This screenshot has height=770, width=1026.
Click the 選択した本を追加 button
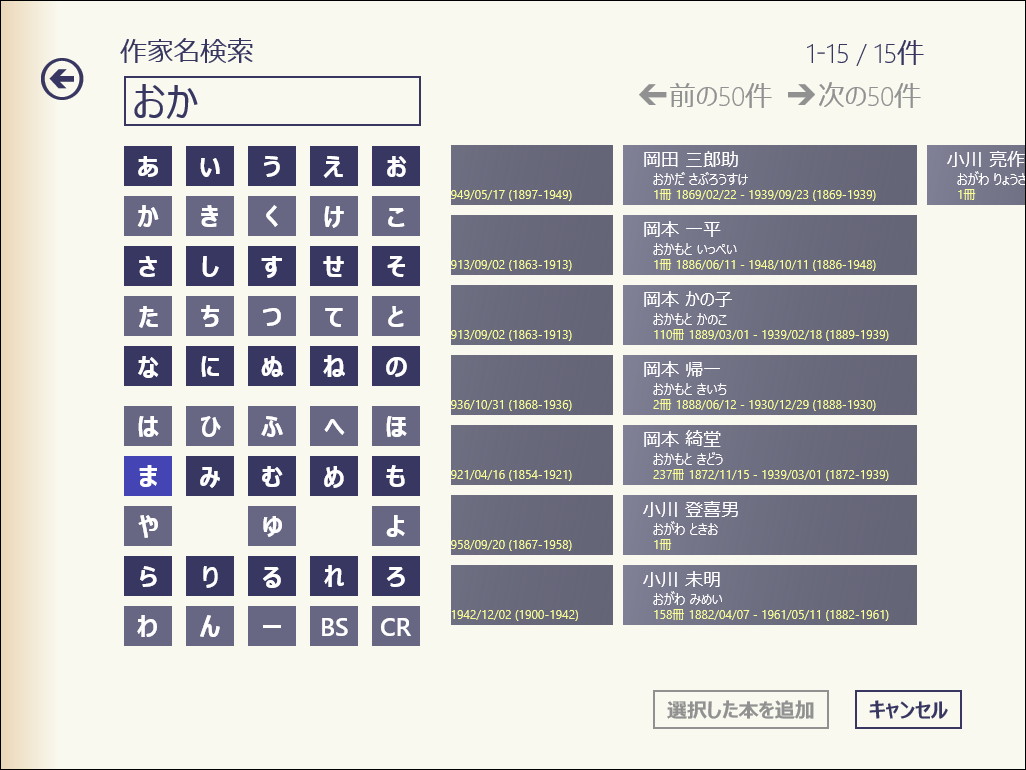(740, 710)
